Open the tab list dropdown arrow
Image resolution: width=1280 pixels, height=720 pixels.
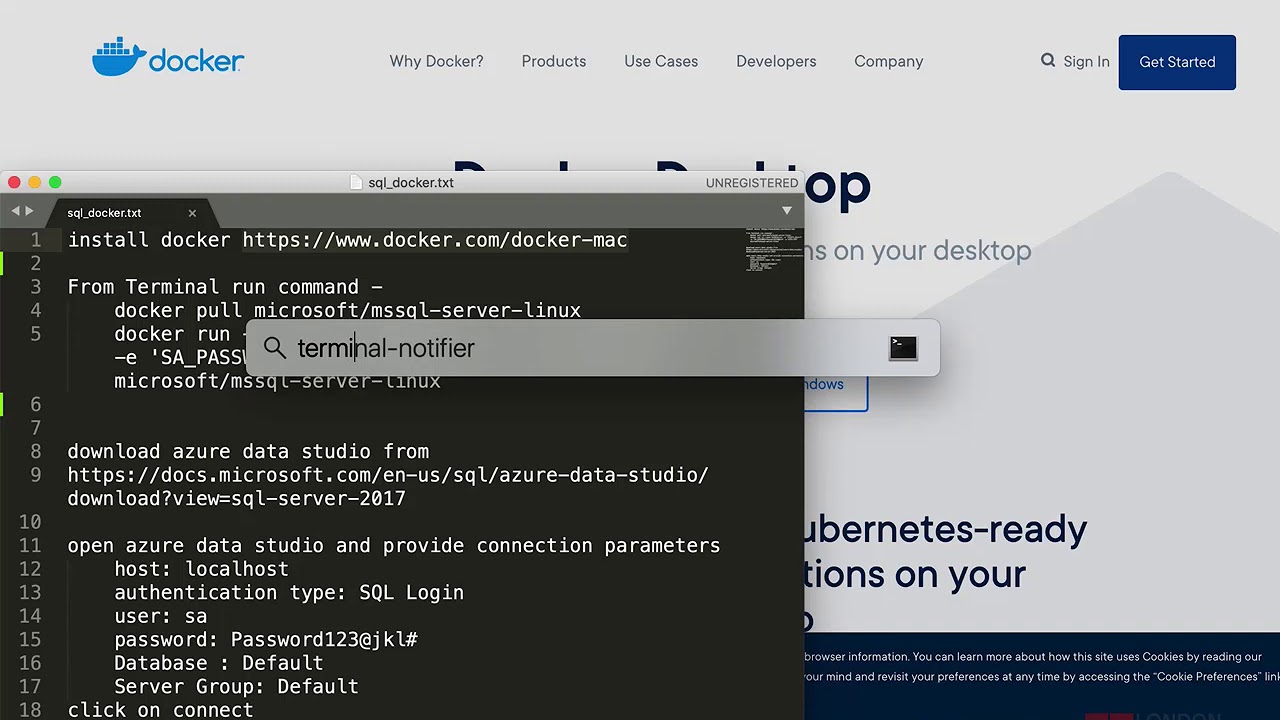[x=787, y=211]
